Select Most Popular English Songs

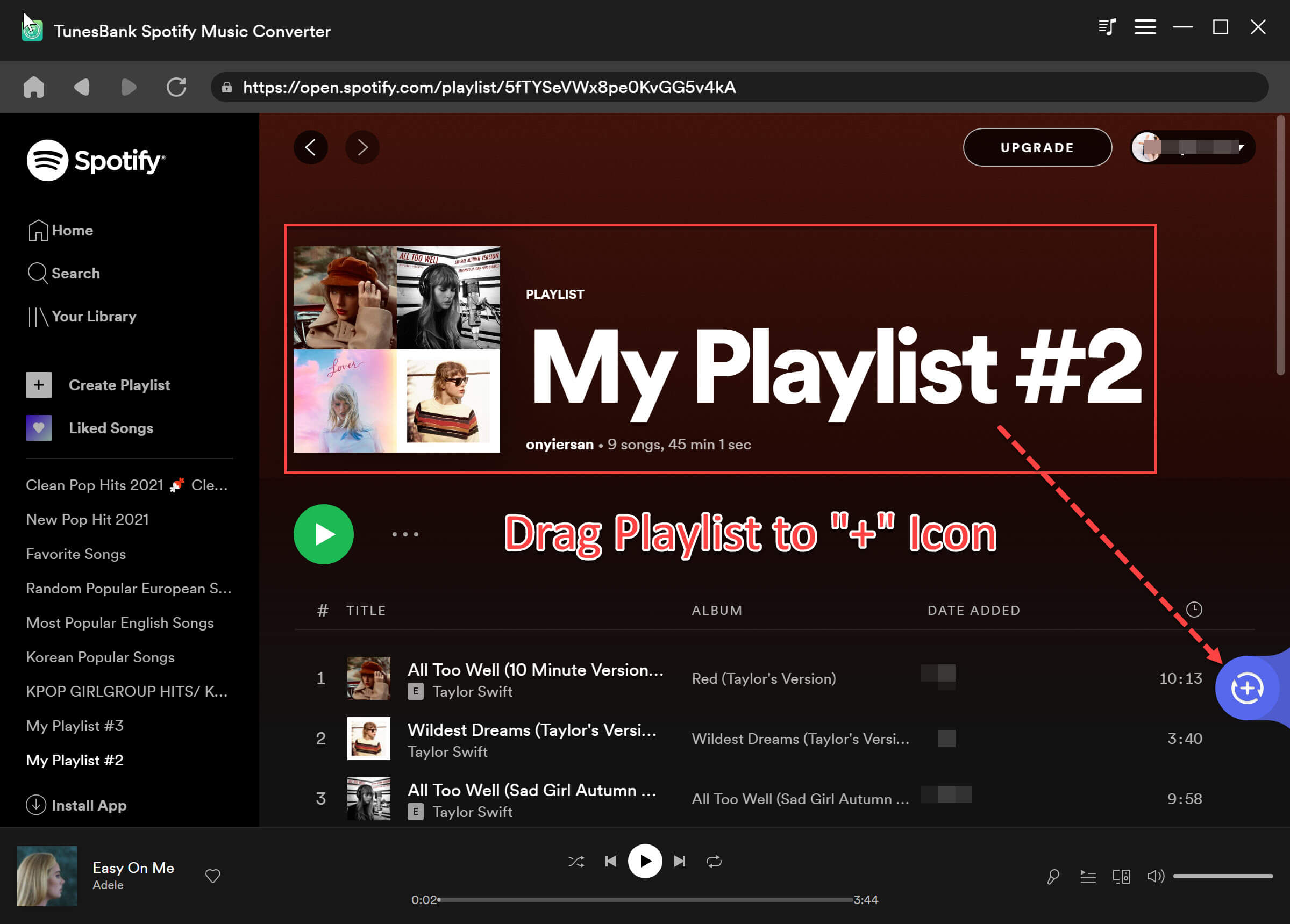pos(120,622)
